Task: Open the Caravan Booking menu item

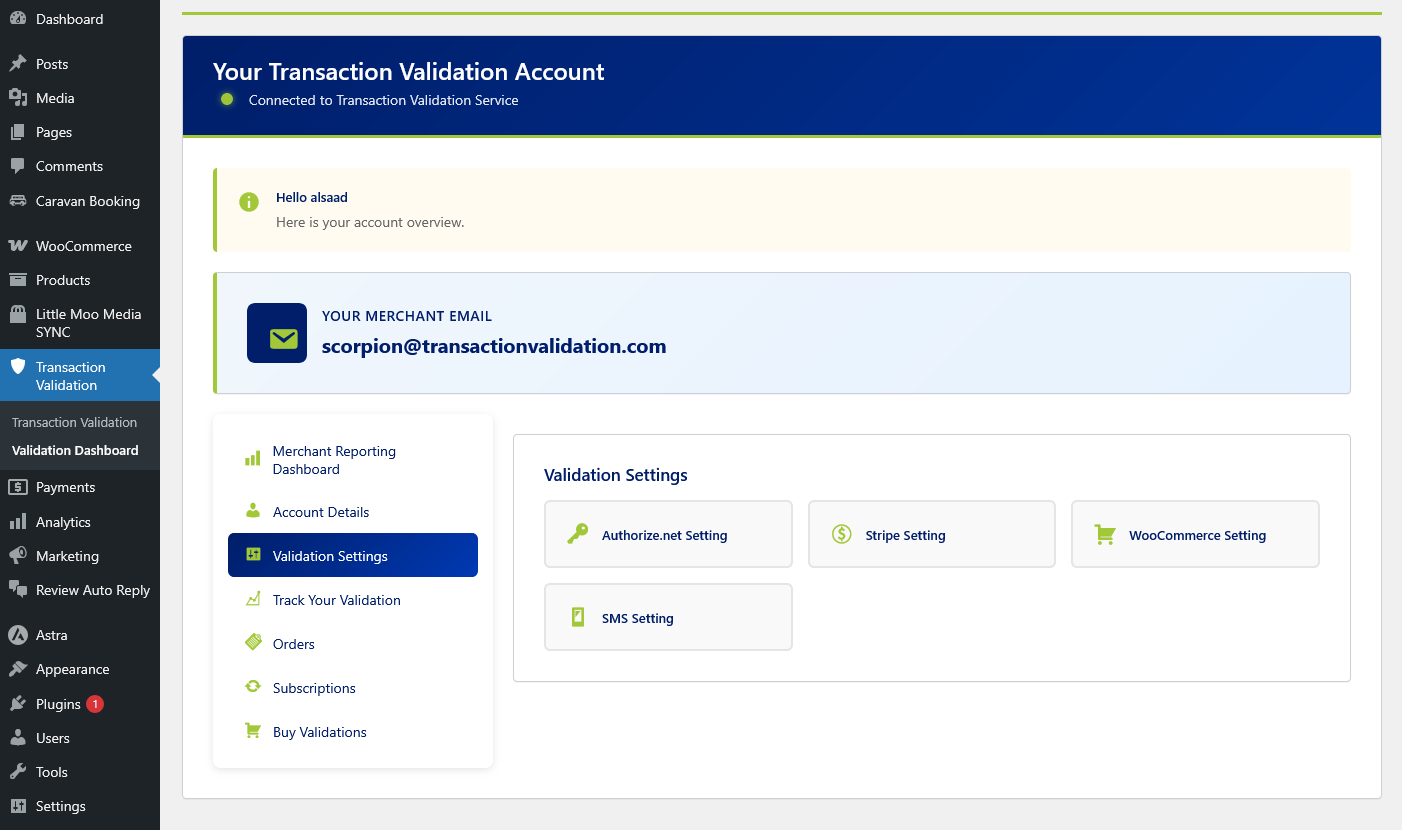Action: (x=80, y=201)
